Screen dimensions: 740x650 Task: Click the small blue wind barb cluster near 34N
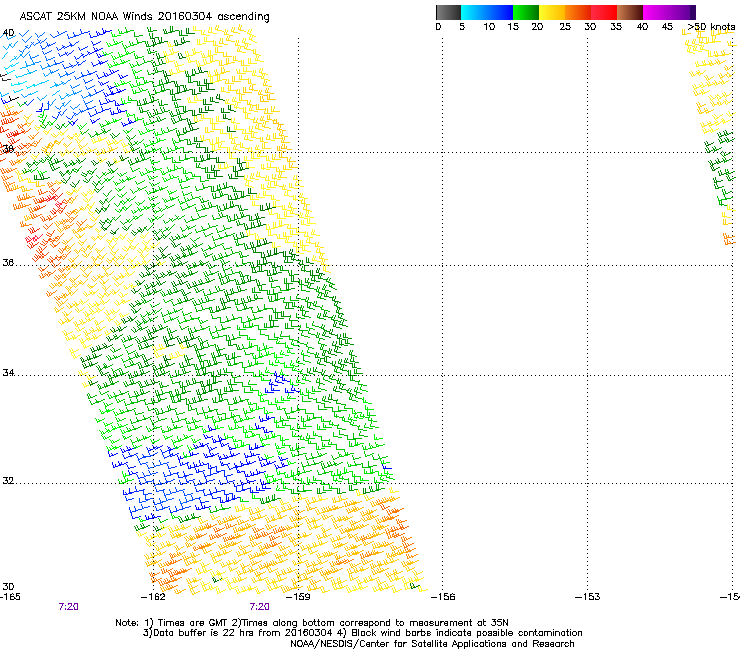pos(281,383)
